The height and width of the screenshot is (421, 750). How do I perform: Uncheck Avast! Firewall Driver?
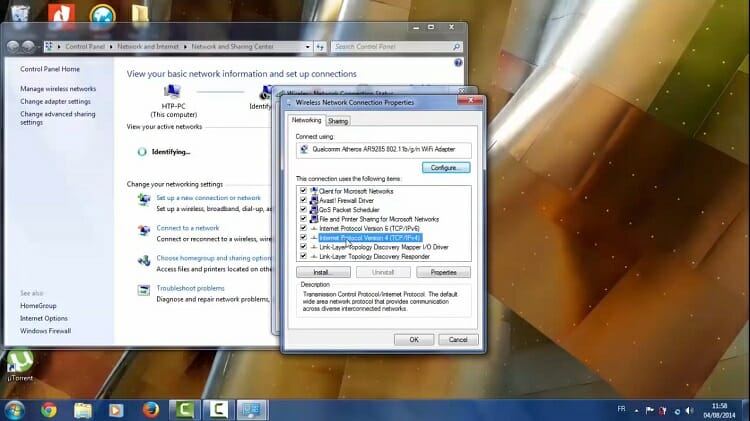pyautogui.click(x=303, y=200)
